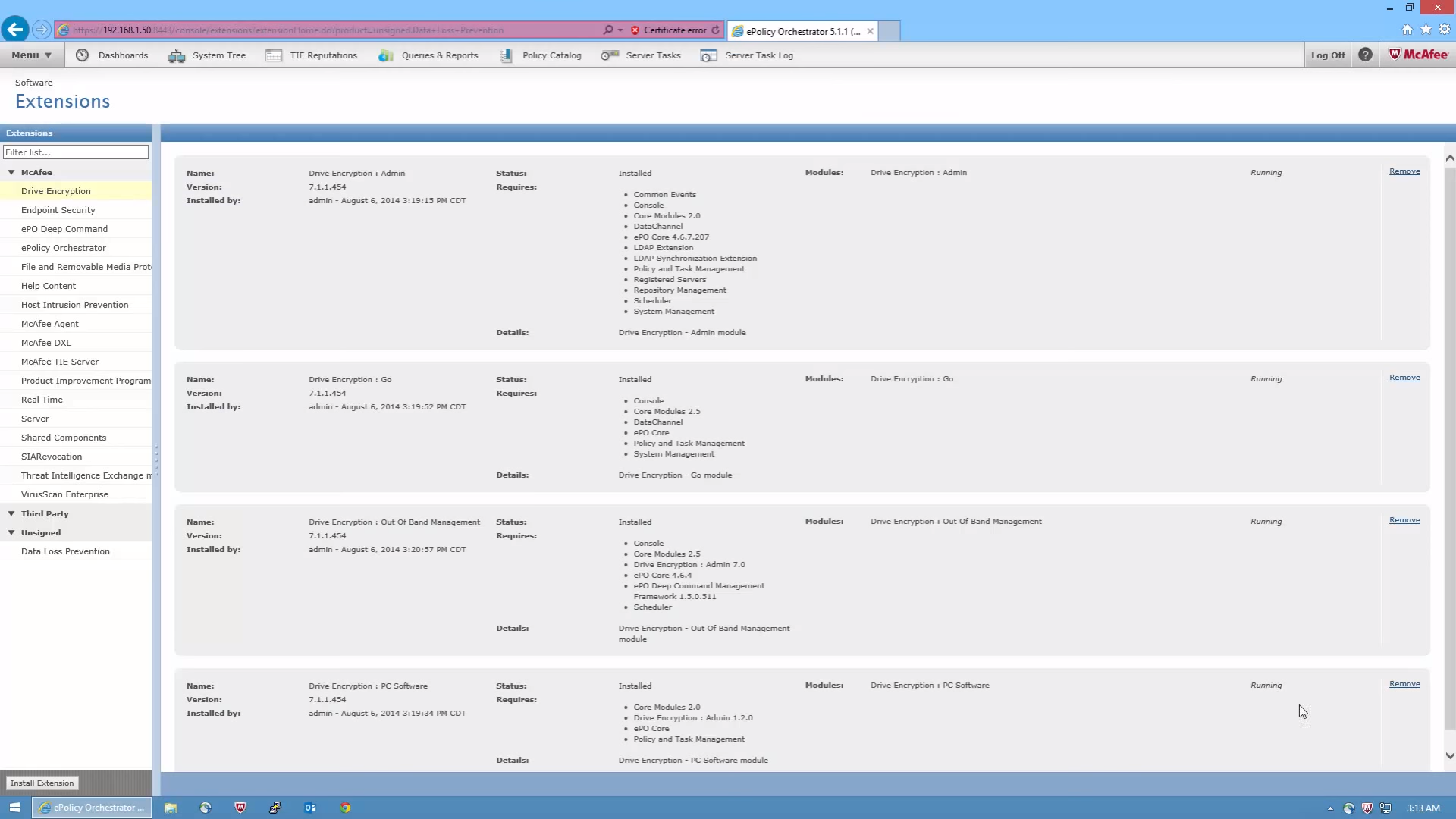Open TIE Reputations icon

274,55
